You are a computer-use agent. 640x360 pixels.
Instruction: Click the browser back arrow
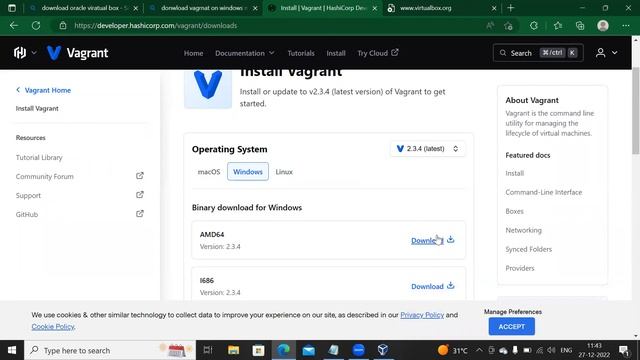pyautogui.click(x=14, y=26)
